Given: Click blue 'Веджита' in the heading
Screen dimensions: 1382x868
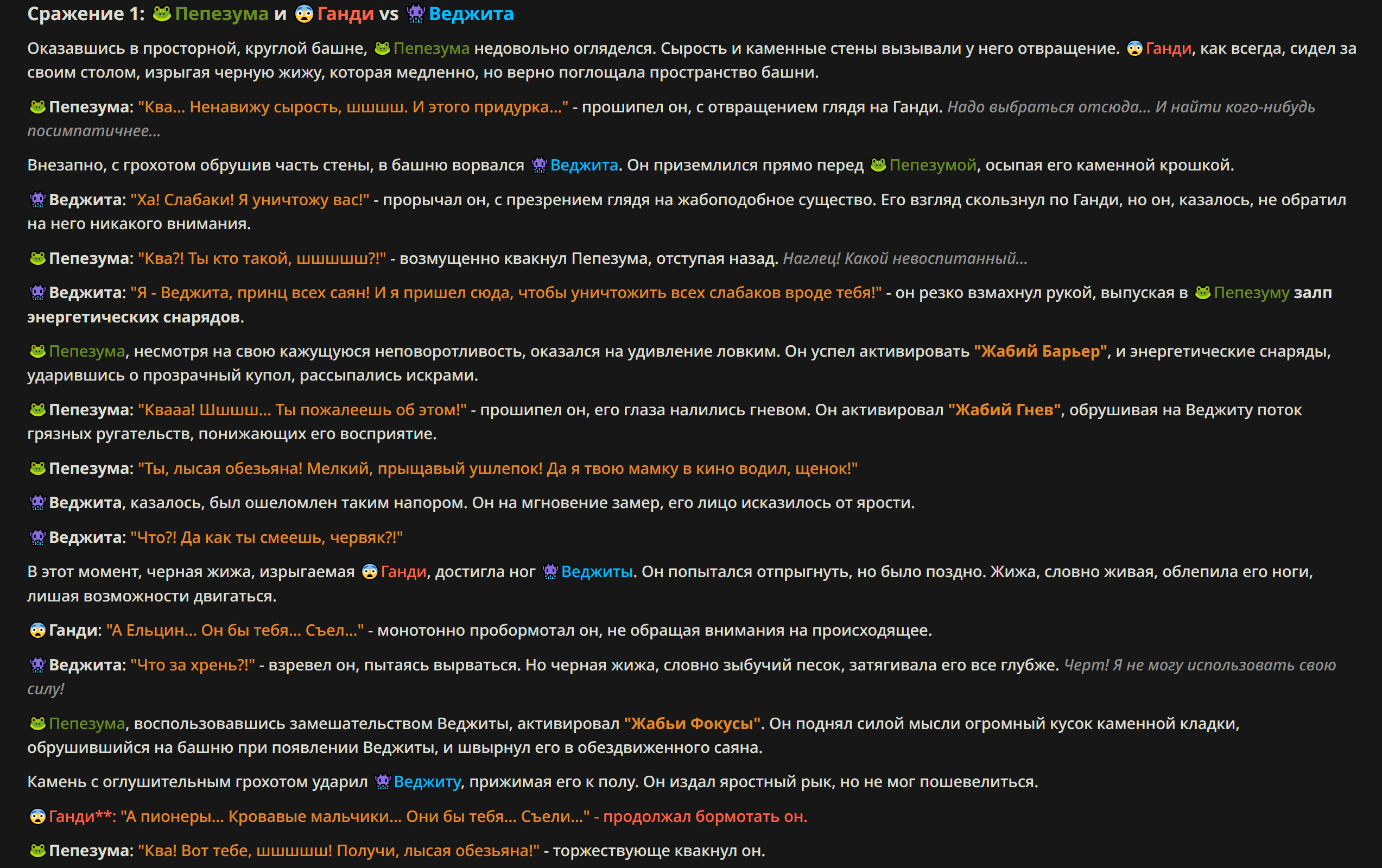Looking at the screenshot, I should 471,14.
